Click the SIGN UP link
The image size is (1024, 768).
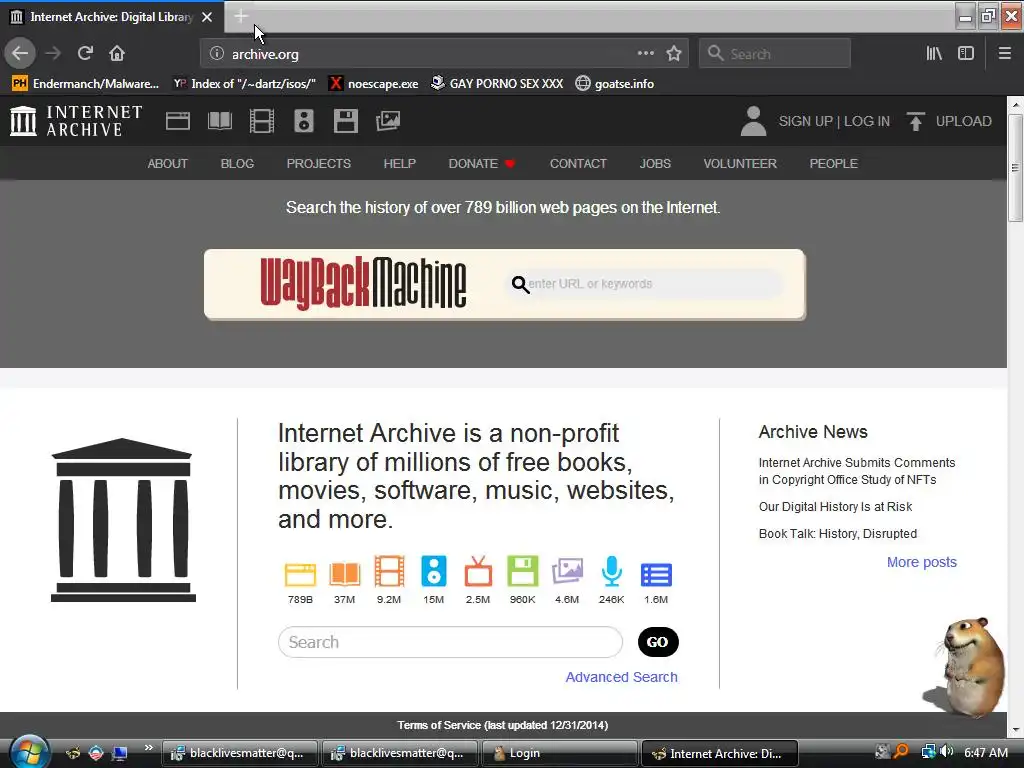coord(805,121)
